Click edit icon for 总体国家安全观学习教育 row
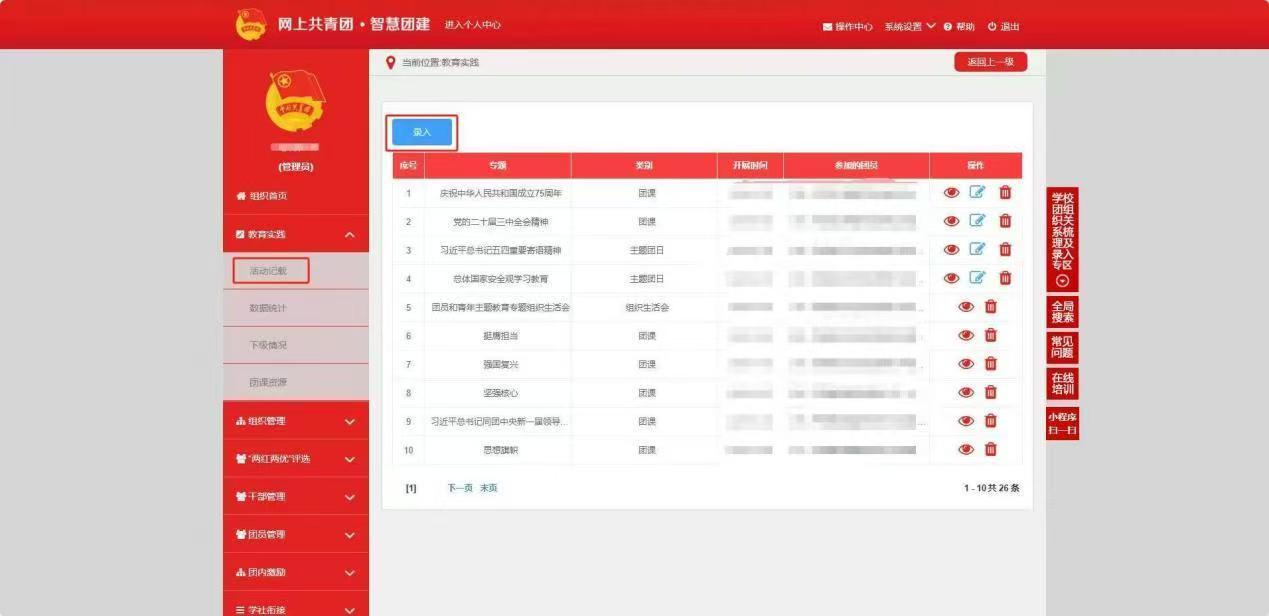This screenshot has width=1269, height=616. coord(977,278)
